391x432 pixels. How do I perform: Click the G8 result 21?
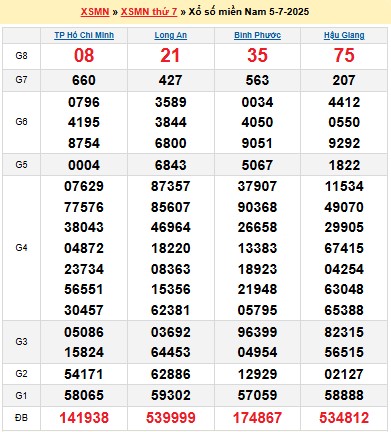pos(170,55)
